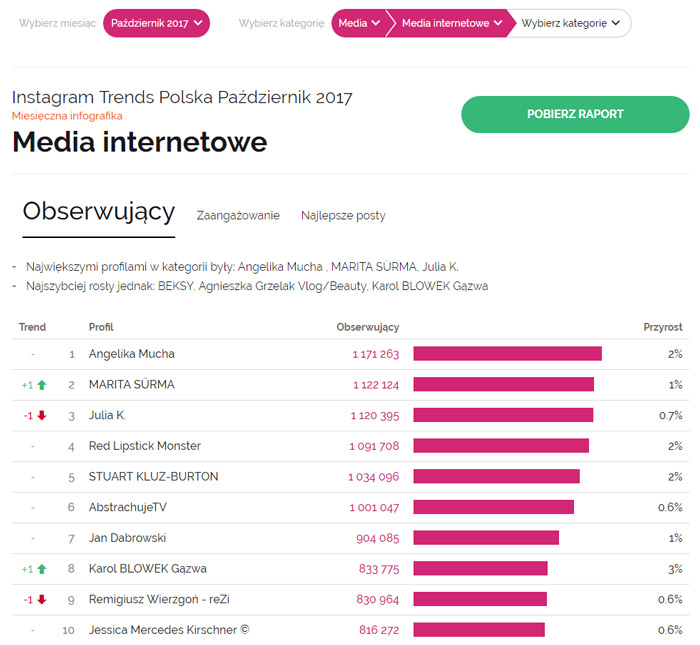
Task: Click green up arrow in MARITA SÜRMA row
Action: [x=42, y=385]
